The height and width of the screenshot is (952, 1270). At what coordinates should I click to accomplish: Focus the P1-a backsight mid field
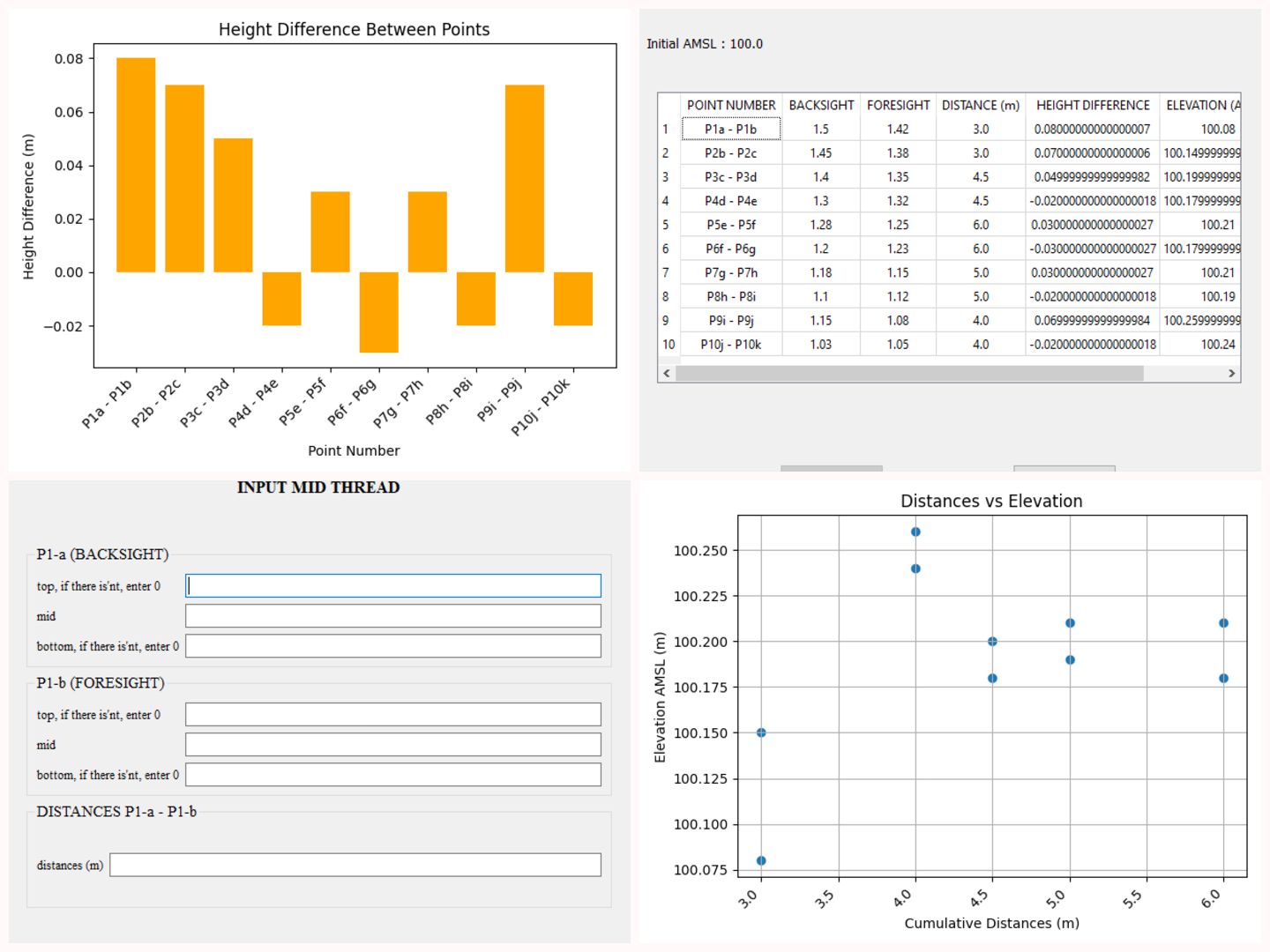coord(393,616)
